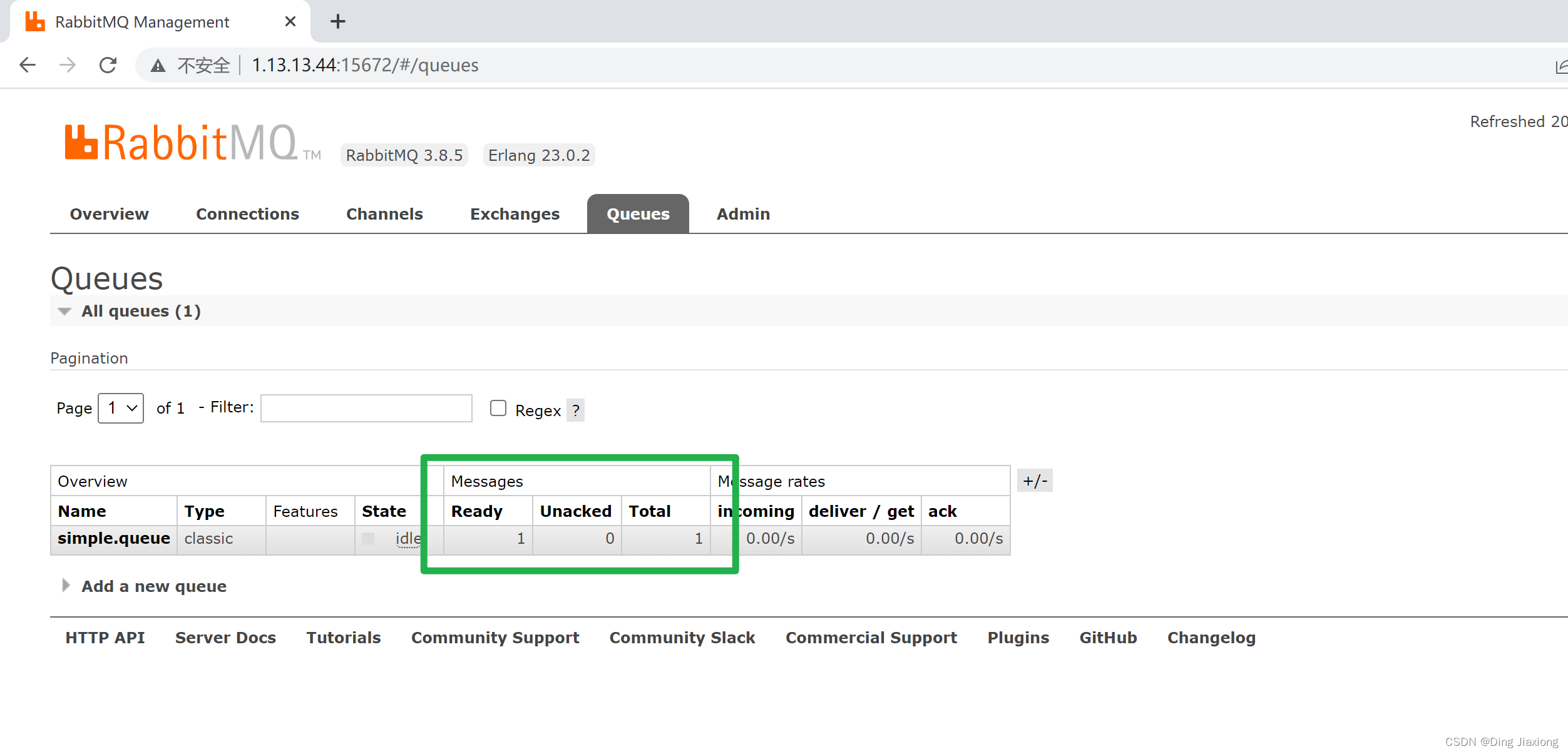Viewport: 1568px width, 754px height.
Task: Open the Page number dropdown
Action: pyautogui.click(x=121, y=408)
